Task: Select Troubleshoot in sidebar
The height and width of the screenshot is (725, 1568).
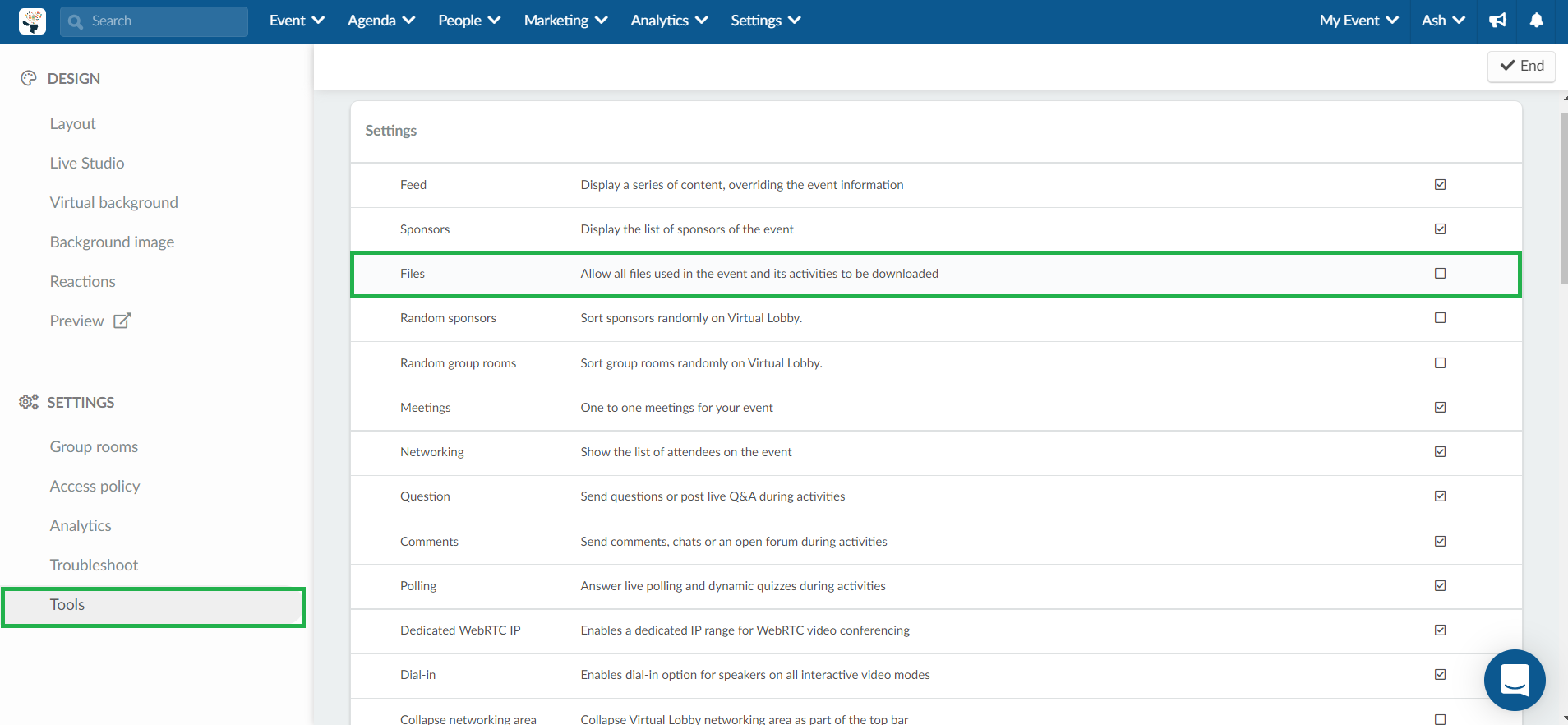Action: pyautogui.click(x=94, y=565)
